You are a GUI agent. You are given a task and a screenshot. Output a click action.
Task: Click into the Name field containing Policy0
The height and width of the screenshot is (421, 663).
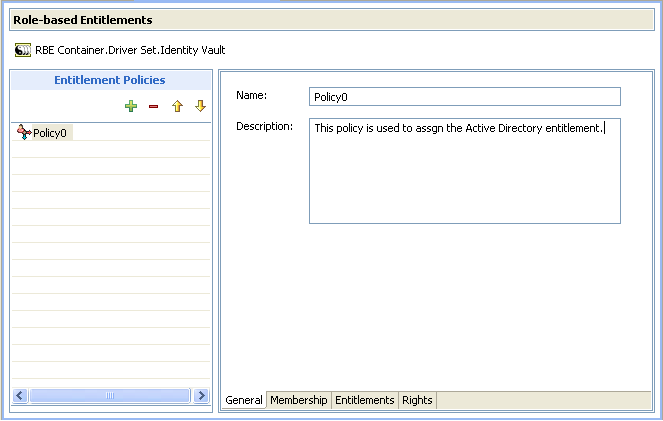465,97
